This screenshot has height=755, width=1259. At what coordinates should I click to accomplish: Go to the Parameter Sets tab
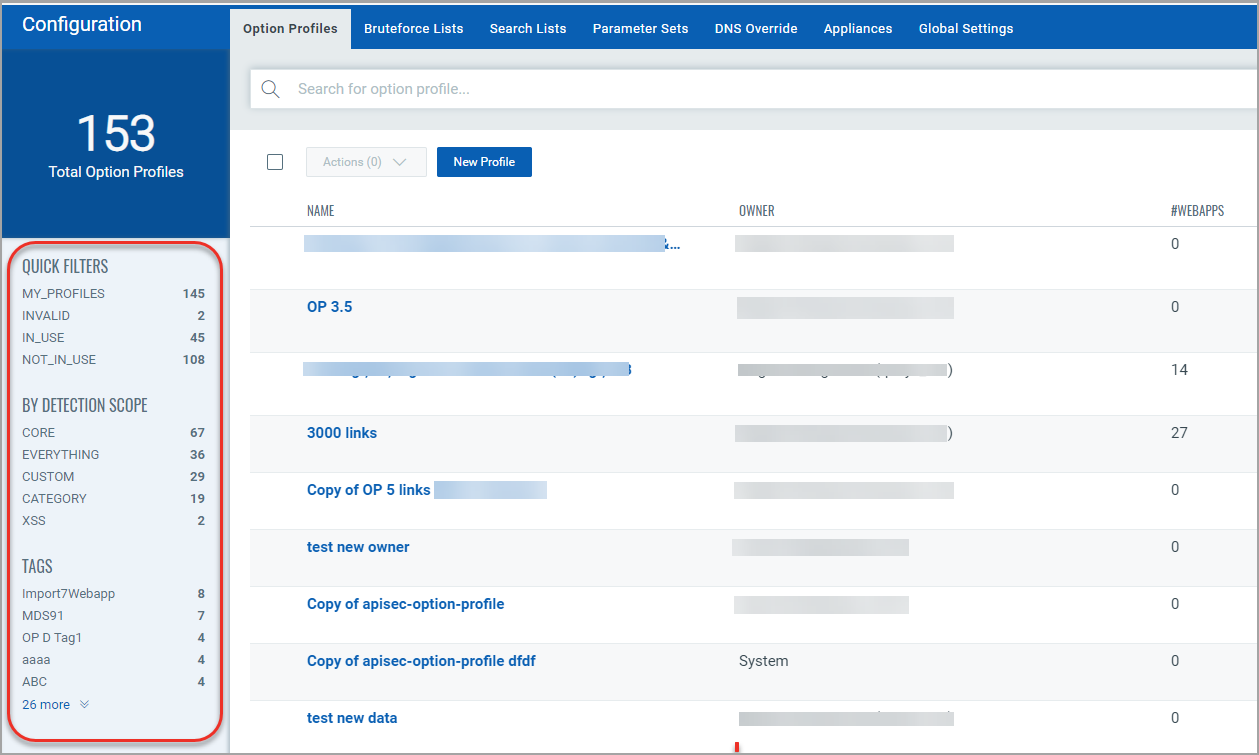[x=640, y=29]
